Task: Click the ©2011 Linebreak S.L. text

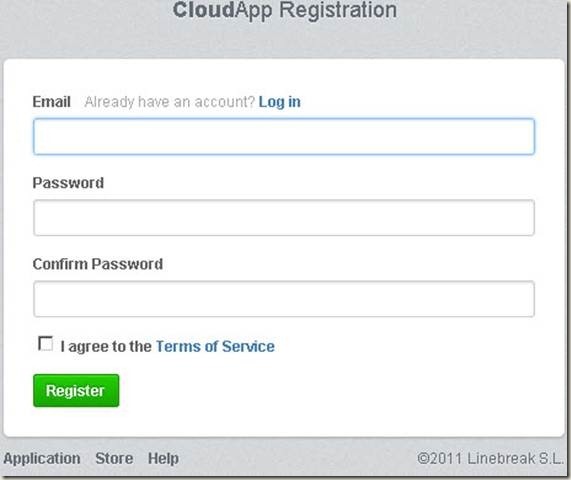Action: (x=490, y=459)
